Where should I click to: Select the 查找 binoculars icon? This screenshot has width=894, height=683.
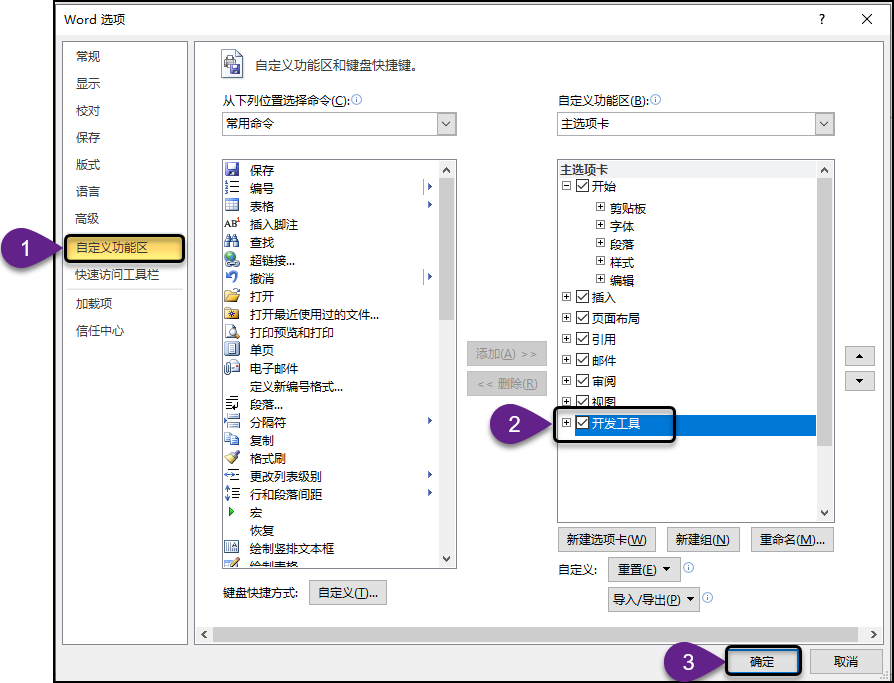pos(231,242)
